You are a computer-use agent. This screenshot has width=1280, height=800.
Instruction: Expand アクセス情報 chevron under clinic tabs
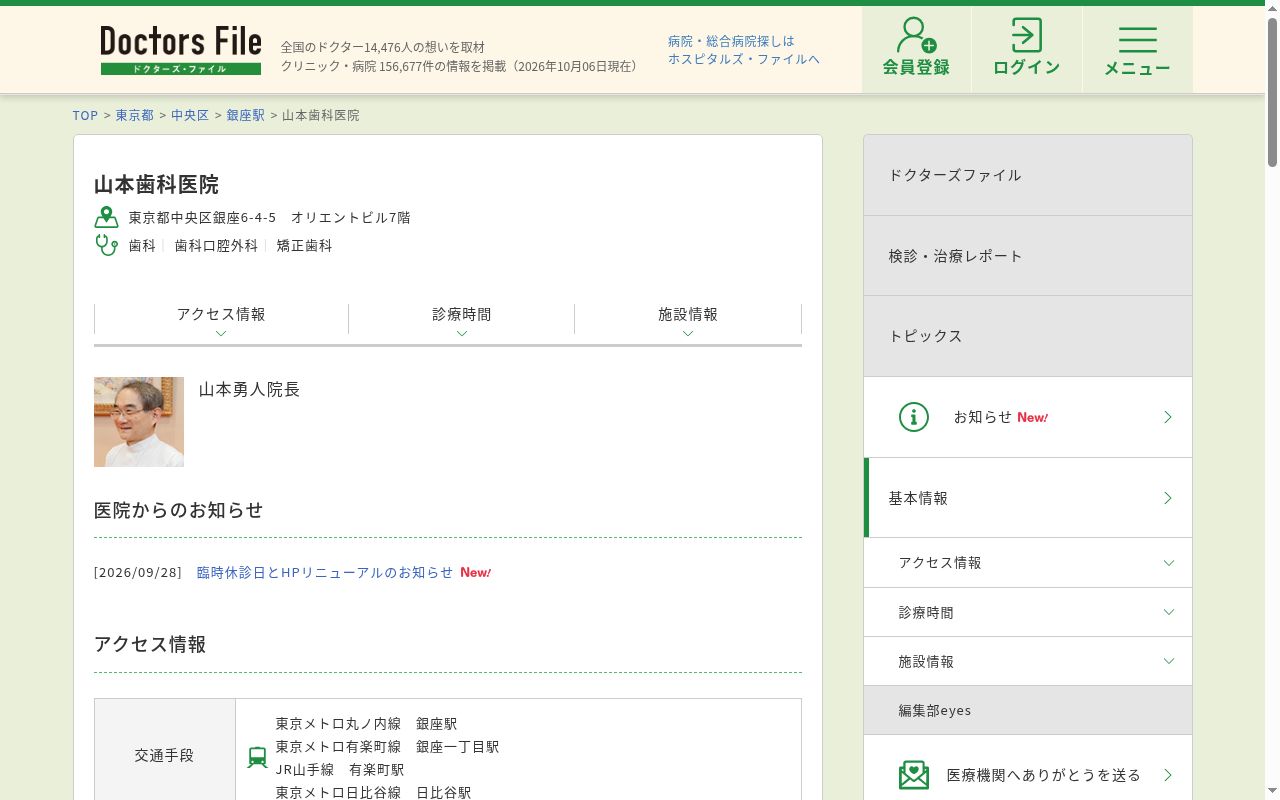point(221,333)
